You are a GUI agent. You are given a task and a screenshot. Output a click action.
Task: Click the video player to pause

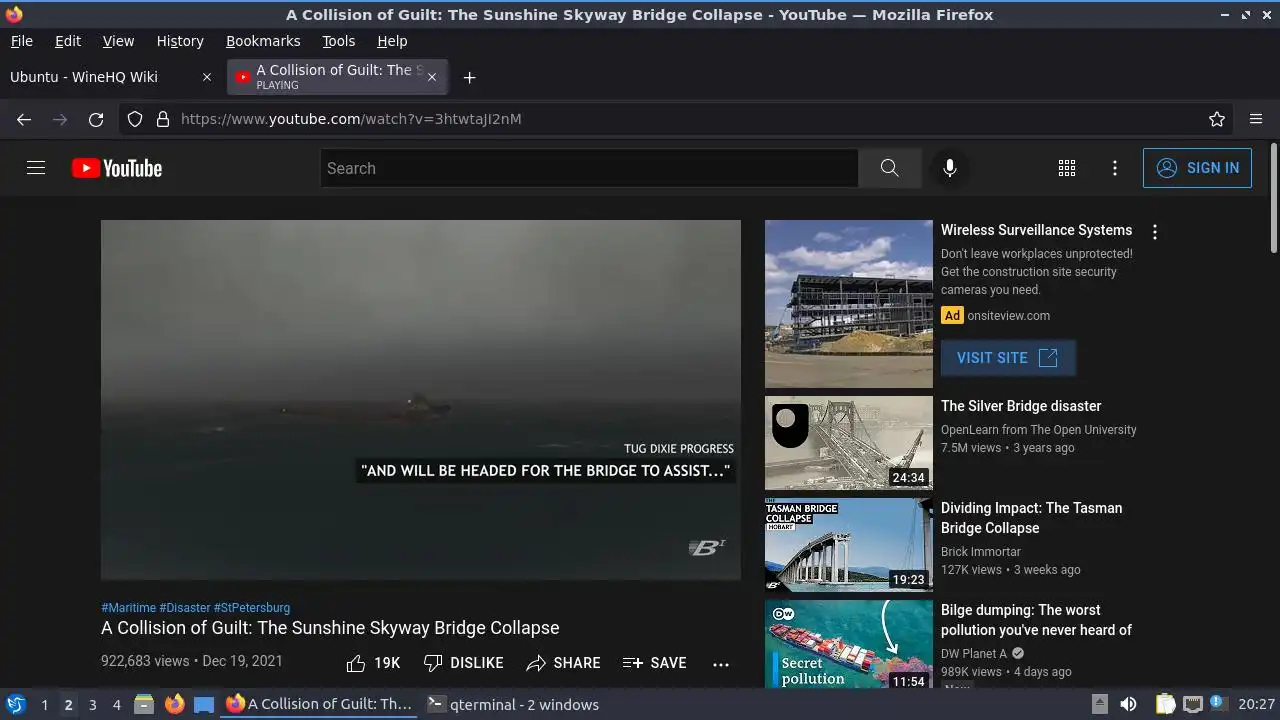[421, 400]
